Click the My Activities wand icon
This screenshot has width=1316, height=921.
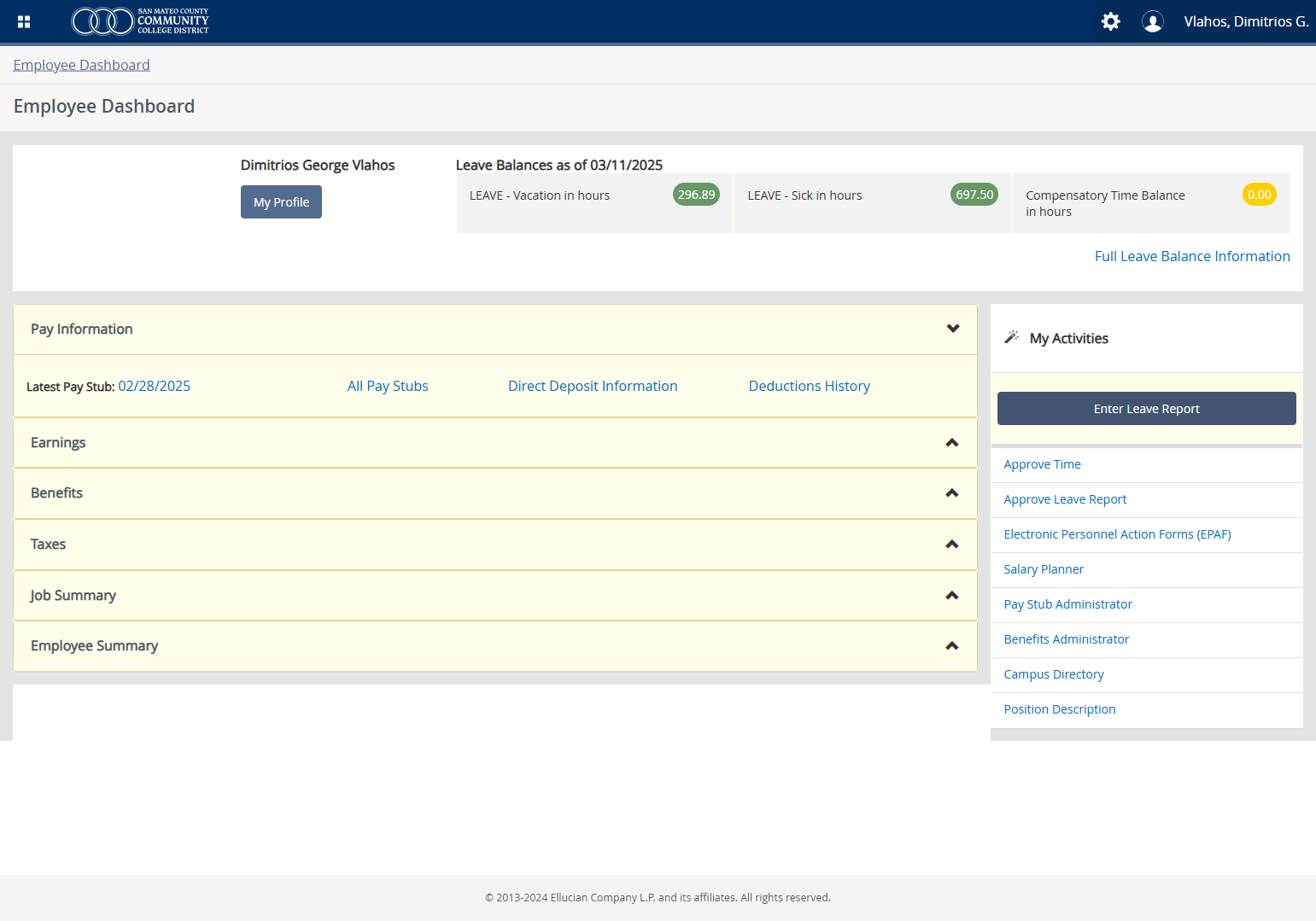click(x=1012, y=337)
